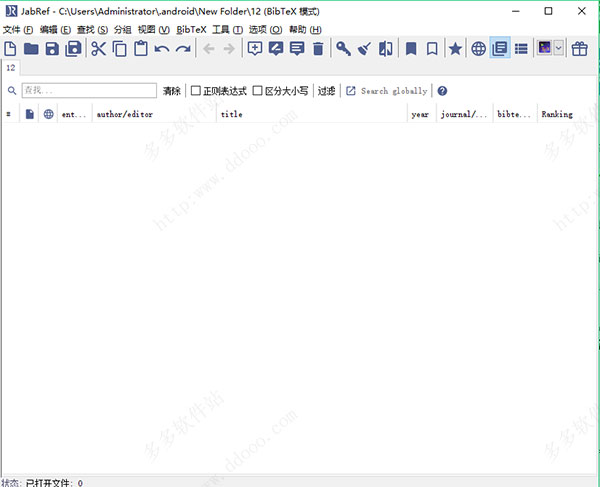Open the 查找 (S) menu
The width and height of the screenshot is (600, 487).
click(x=92, y=29)
